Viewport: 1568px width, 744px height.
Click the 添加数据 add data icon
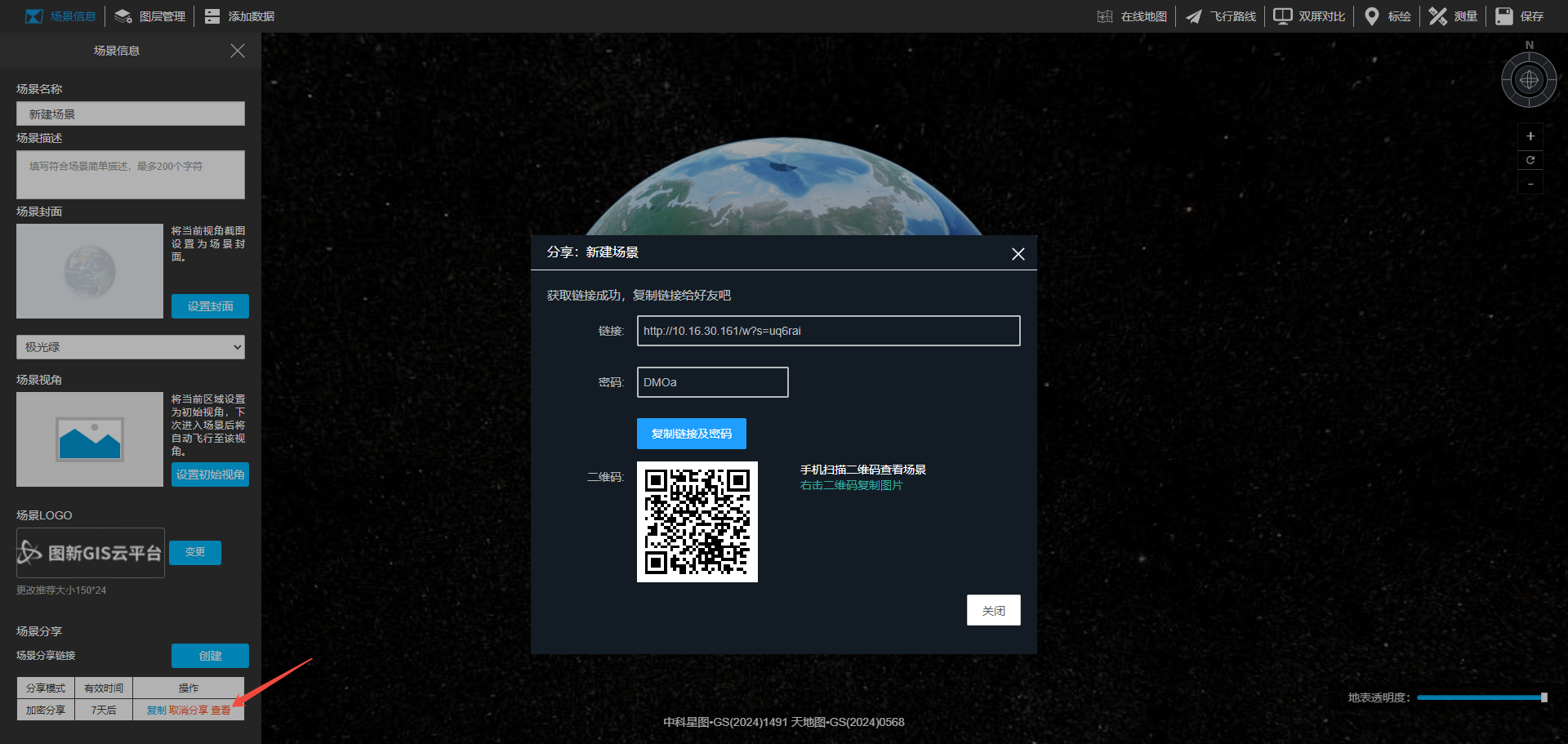pos(212,16)
